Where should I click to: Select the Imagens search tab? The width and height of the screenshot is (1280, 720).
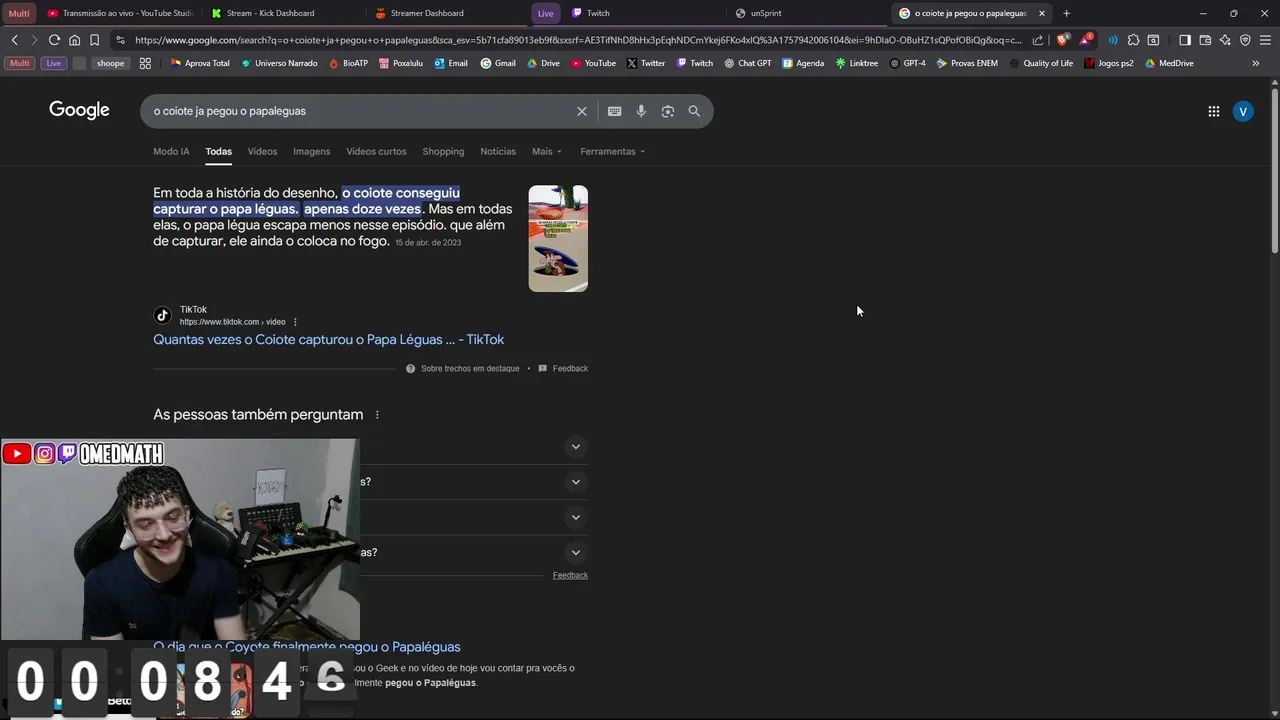click(311, 151)
